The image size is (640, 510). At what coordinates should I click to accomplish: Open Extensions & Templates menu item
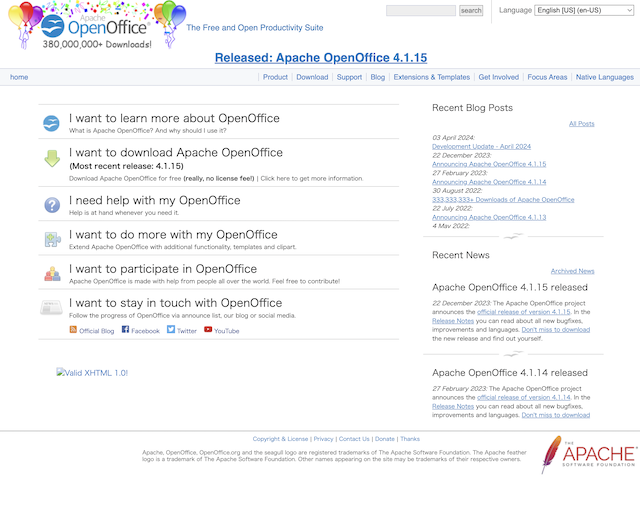(432, 77)
